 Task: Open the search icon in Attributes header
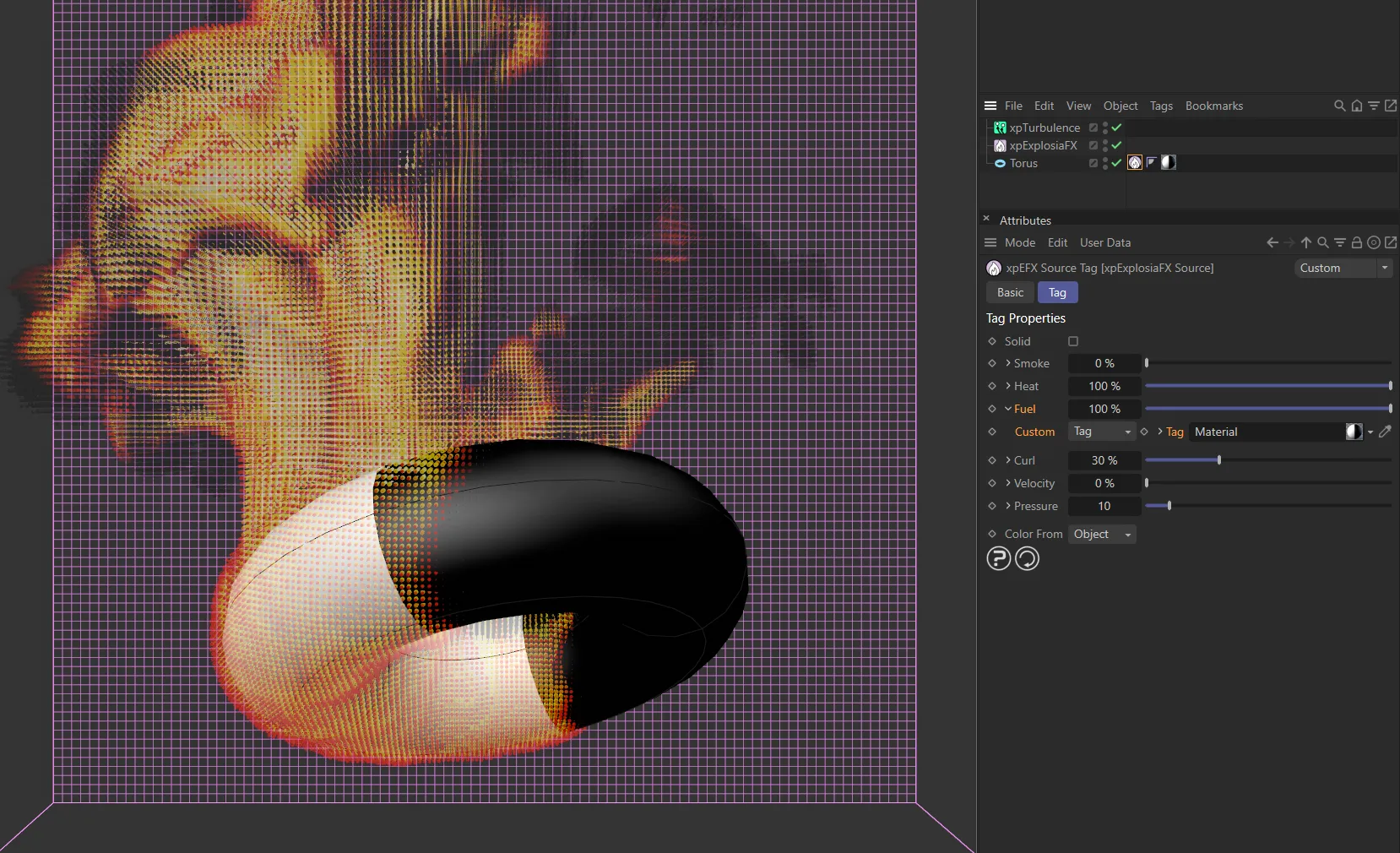click(x=1322, y=243)
